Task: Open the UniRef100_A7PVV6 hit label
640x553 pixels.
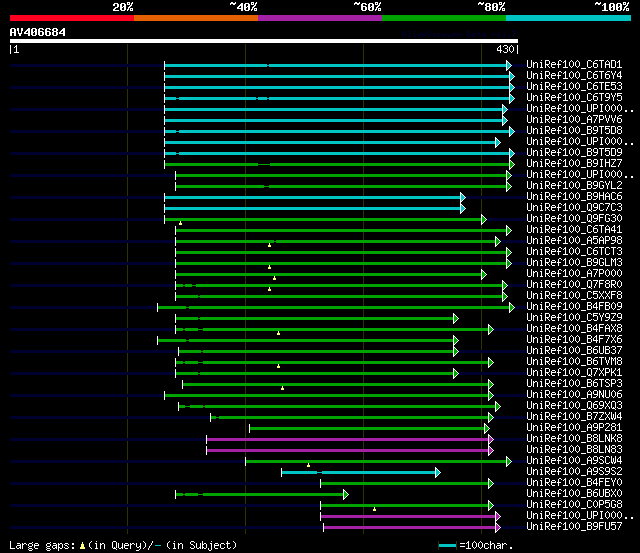Action: [x=574, y=120]
